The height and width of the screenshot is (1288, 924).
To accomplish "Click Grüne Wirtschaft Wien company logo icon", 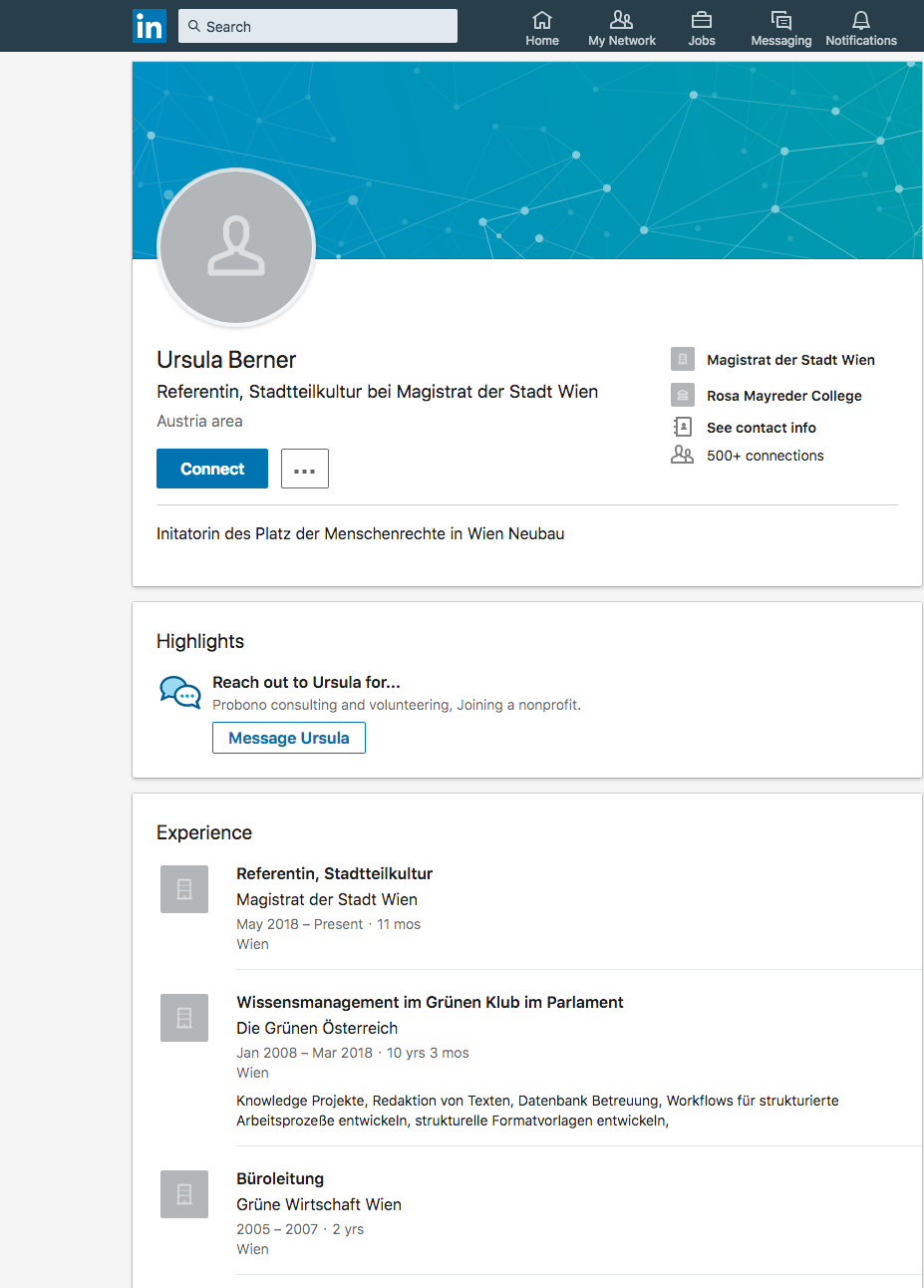I will pos(184,1194).
